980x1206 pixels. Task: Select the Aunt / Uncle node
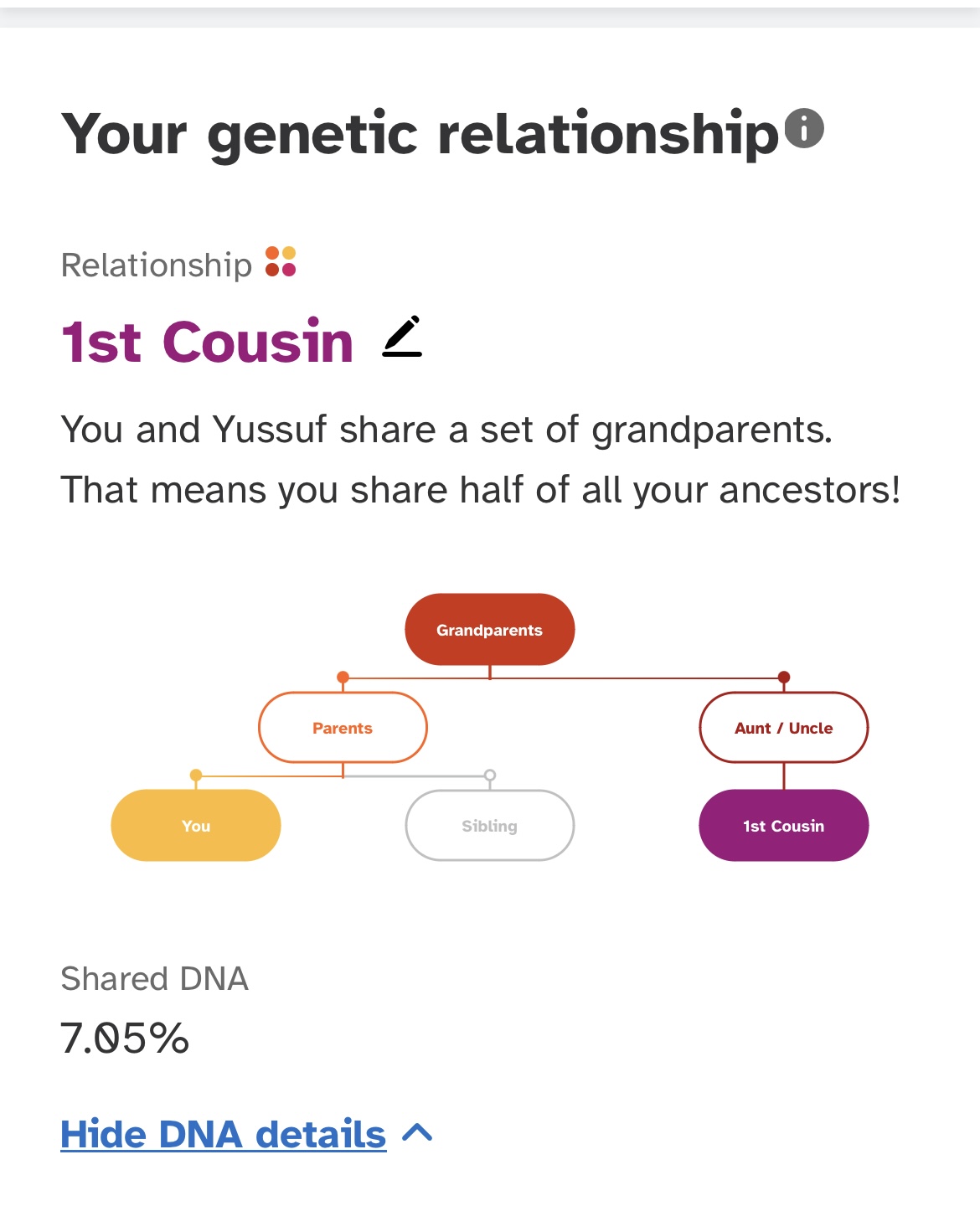point(784,728)
